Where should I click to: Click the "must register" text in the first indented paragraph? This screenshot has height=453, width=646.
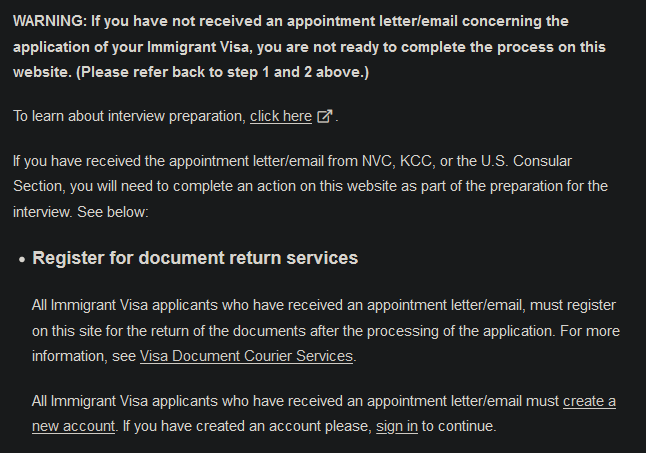pyautogui.click(x=573, y=306)
